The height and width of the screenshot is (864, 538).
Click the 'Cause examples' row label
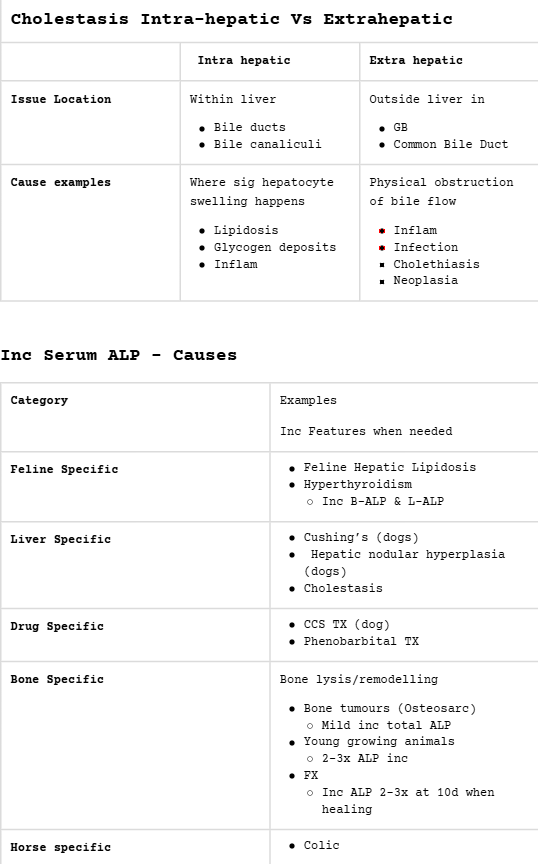coord(61,182)
